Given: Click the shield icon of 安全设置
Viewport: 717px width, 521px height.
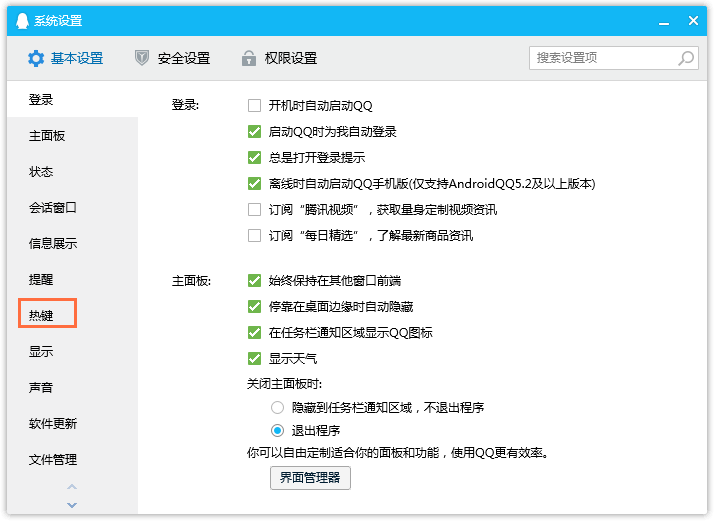Looking at the screenshot, I should click(x=142, y=58).
